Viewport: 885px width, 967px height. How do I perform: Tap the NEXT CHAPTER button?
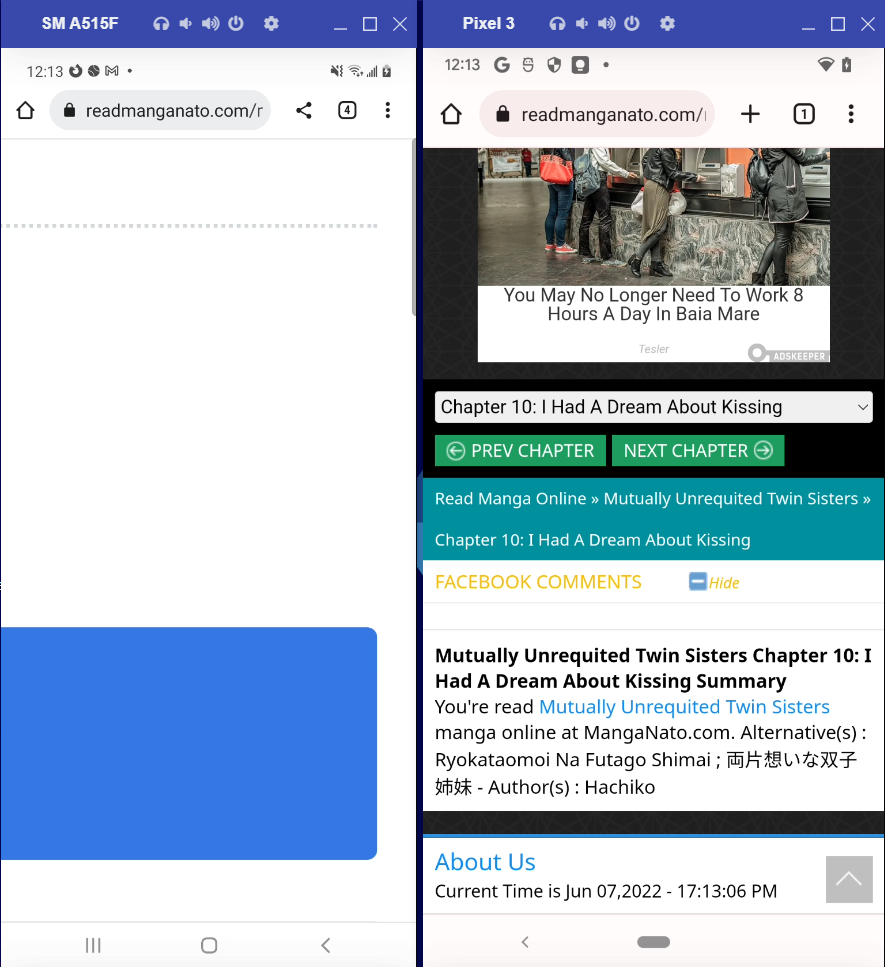coord(698,450)
